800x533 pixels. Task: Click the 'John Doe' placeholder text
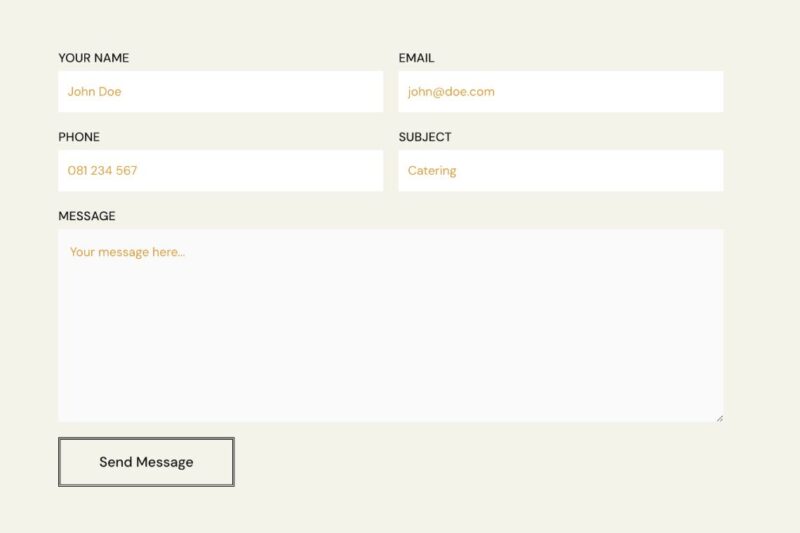(94, 92)
